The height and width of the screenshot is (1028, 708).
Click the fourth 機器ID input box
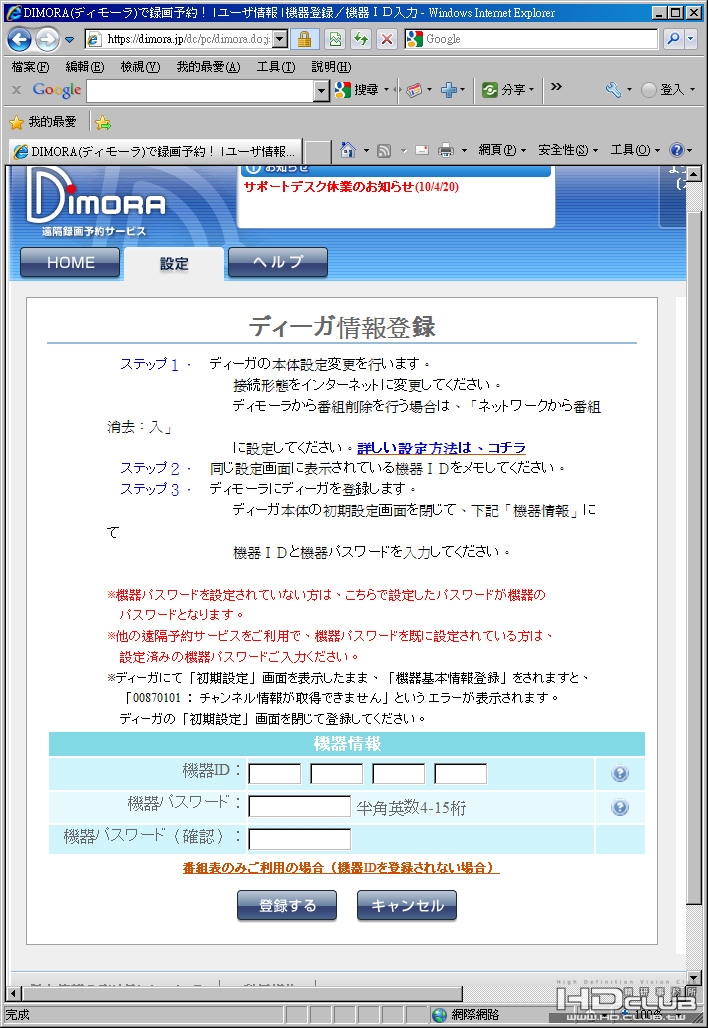[x=460, y=774]
